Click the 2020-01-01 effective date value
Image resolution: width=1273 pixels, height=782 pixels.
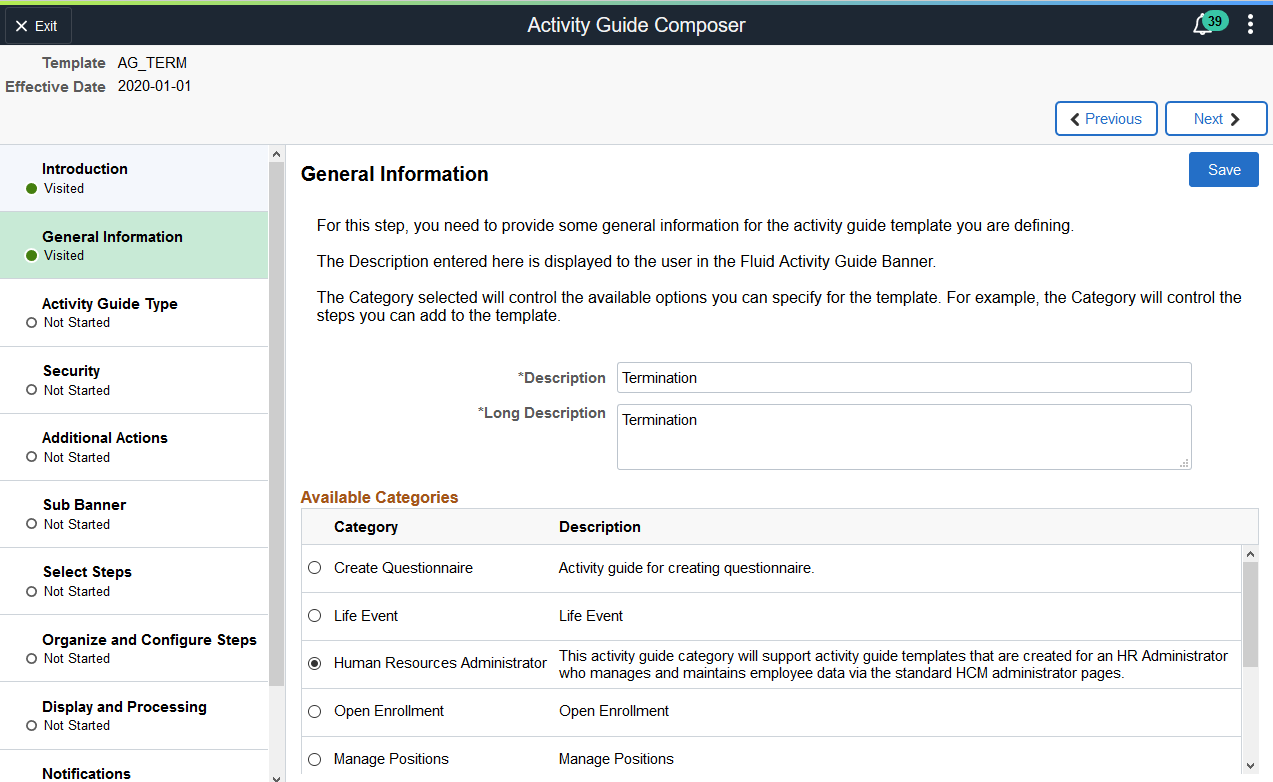coord(154,87)
